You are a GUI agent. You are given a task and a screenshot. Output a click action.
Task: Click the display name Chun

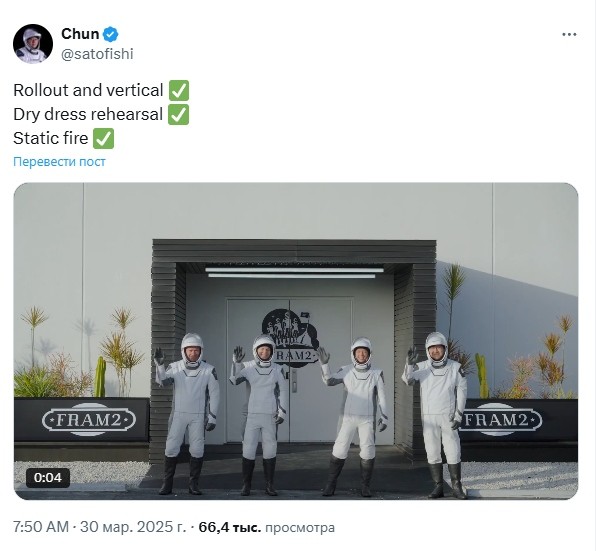[x=80, y=34]
